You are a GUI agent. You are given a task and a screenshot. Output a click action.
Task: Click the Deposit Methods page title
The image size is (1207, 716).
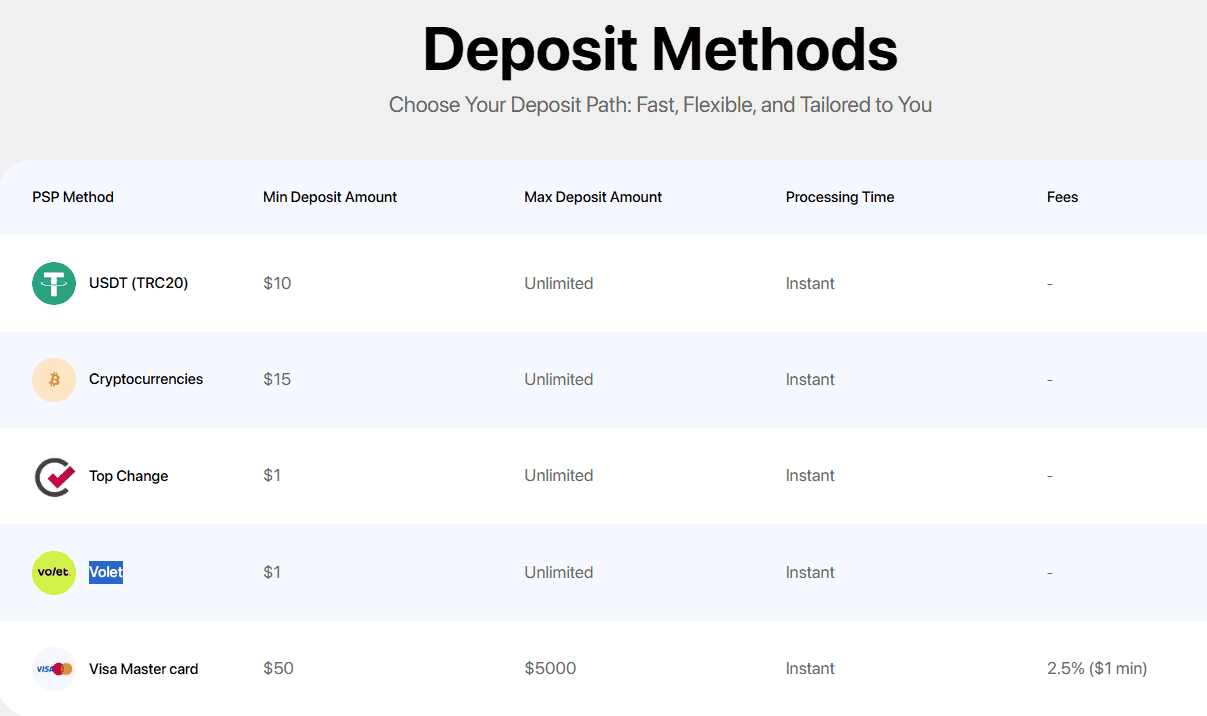(660, 48)
